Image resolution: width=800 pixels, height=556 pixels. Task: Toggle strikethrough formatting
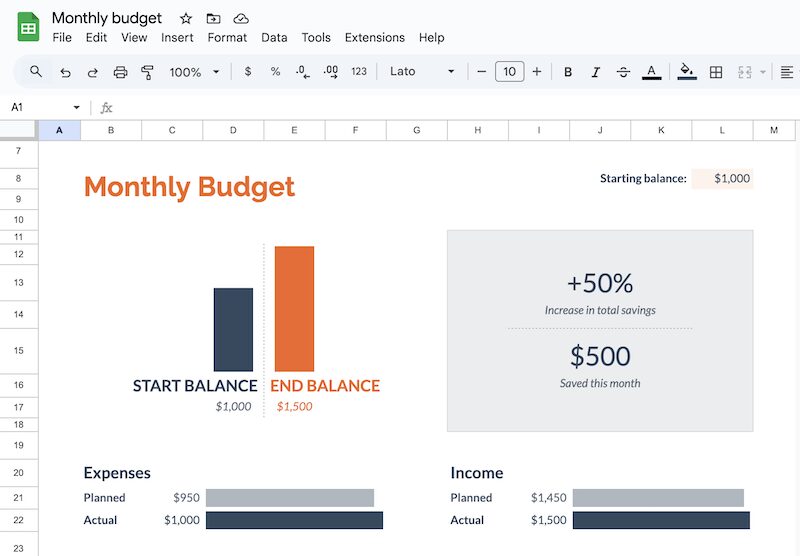coord(623,72)
